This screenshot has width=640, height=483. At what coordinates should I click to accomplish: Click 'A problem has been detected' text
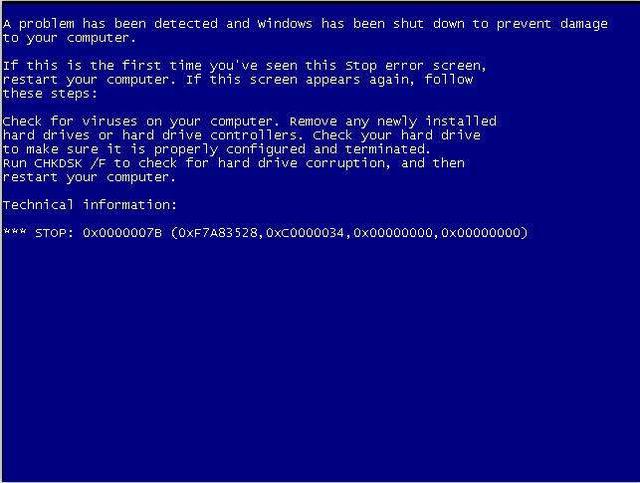(x=110, y=24)
